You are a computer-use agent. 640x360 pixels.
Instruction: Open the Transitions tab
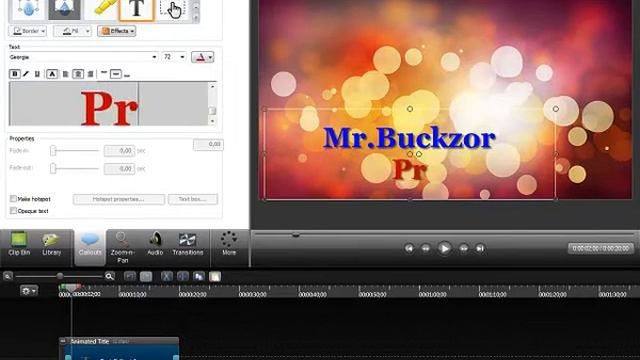coord(187,244)
